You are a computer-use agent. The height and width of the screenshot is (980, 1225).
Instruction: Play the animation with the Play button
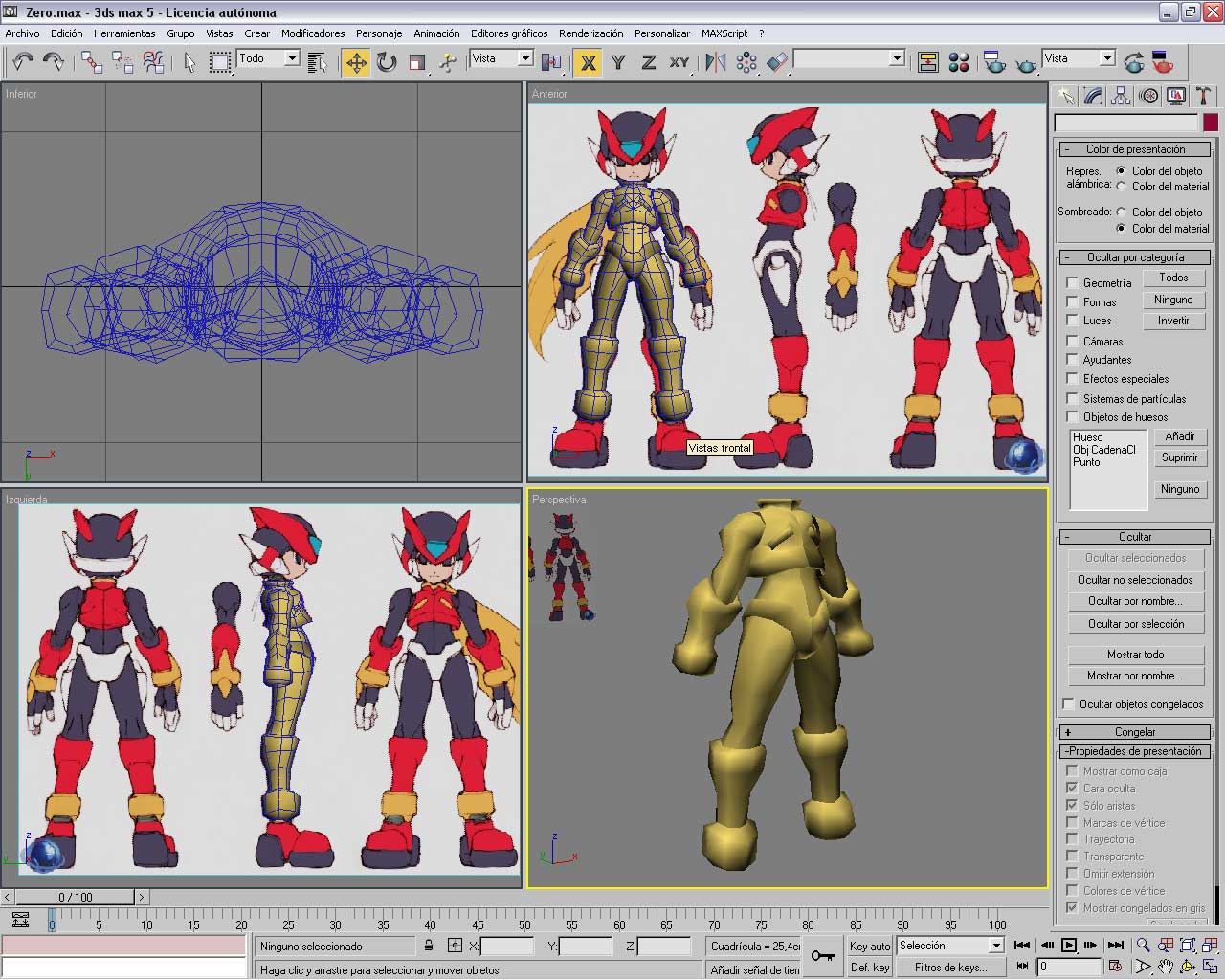click(x=1069, y=946)
